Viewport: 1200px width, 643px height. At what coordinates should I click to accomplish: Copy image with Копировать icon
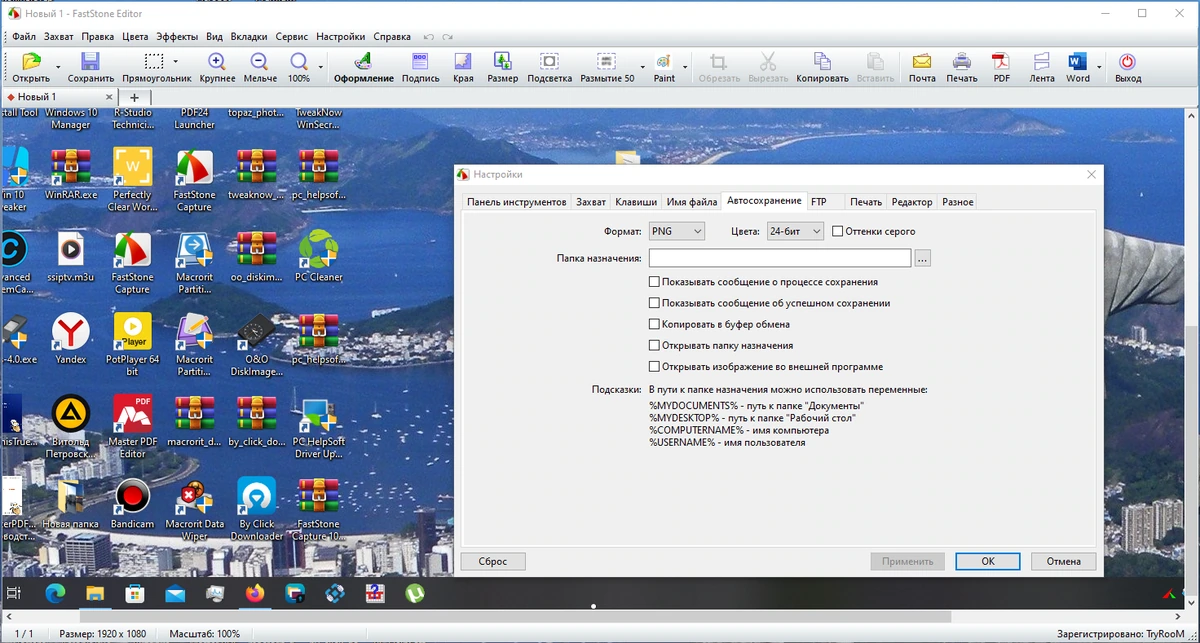point(824,67)
